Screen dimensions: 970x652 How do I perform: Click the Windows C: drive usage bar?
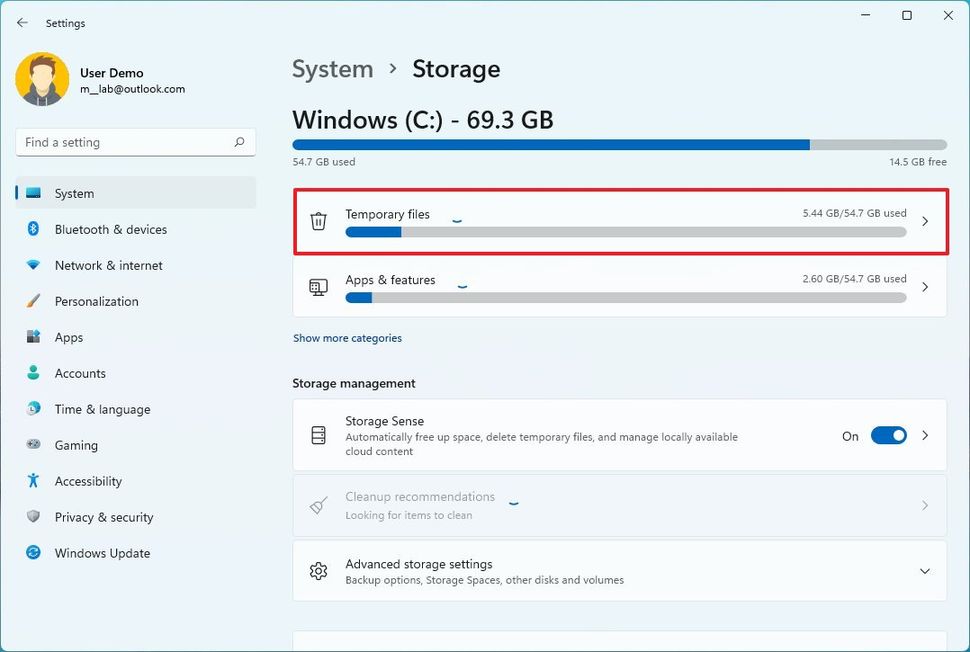[619, 144]
